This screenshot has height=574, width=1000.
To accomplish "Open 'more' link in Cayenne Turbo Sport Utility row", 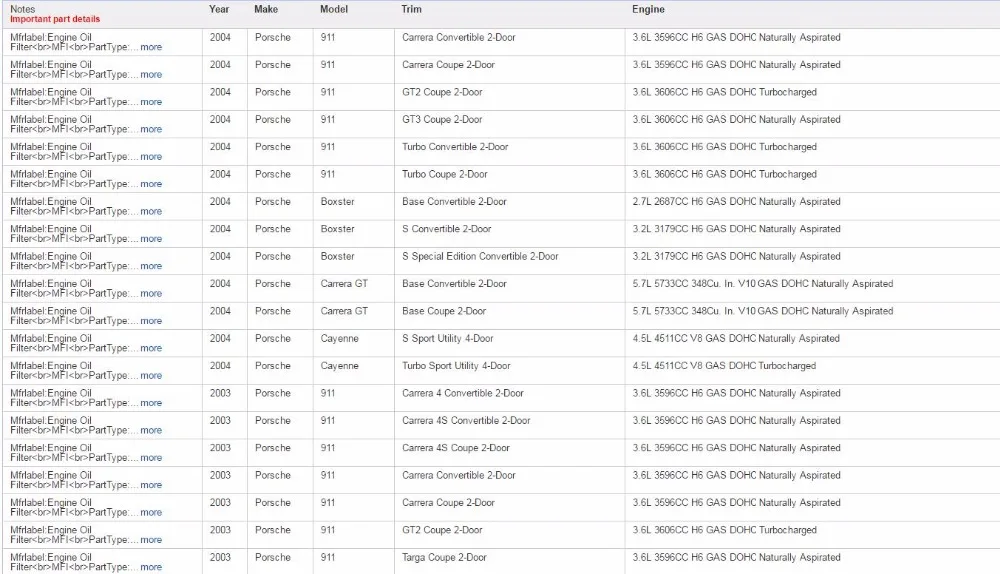I will click(x=151, y=376).
